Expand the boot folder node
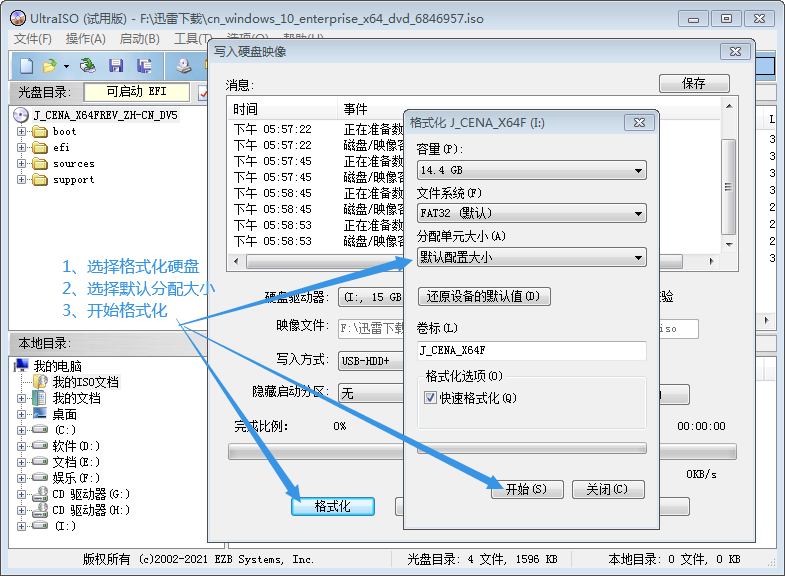Viewport: 785px width, 576px height. pyautogui.click(x=21, y=132)
